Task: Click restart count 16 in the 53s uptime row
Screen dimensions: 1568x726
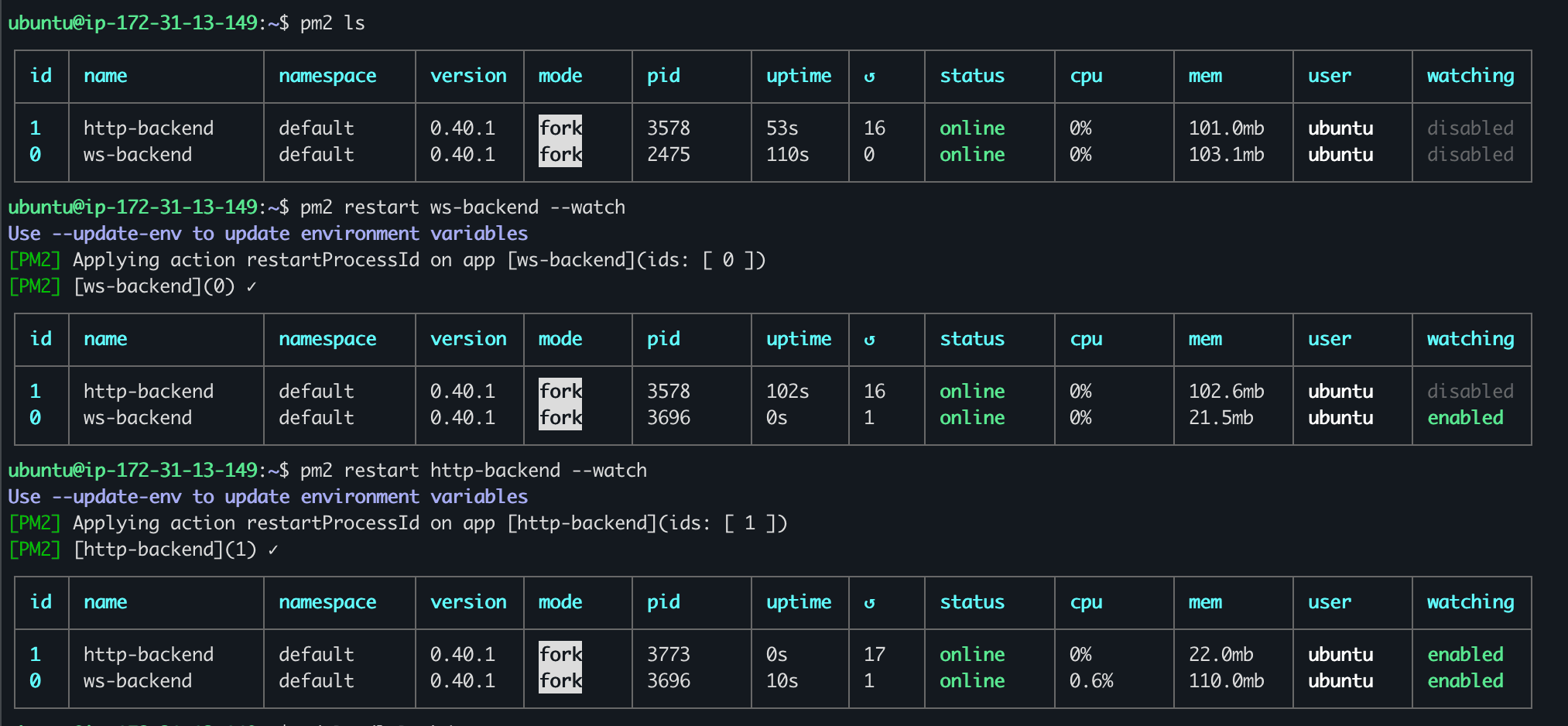Action: (x=875, y=128)
